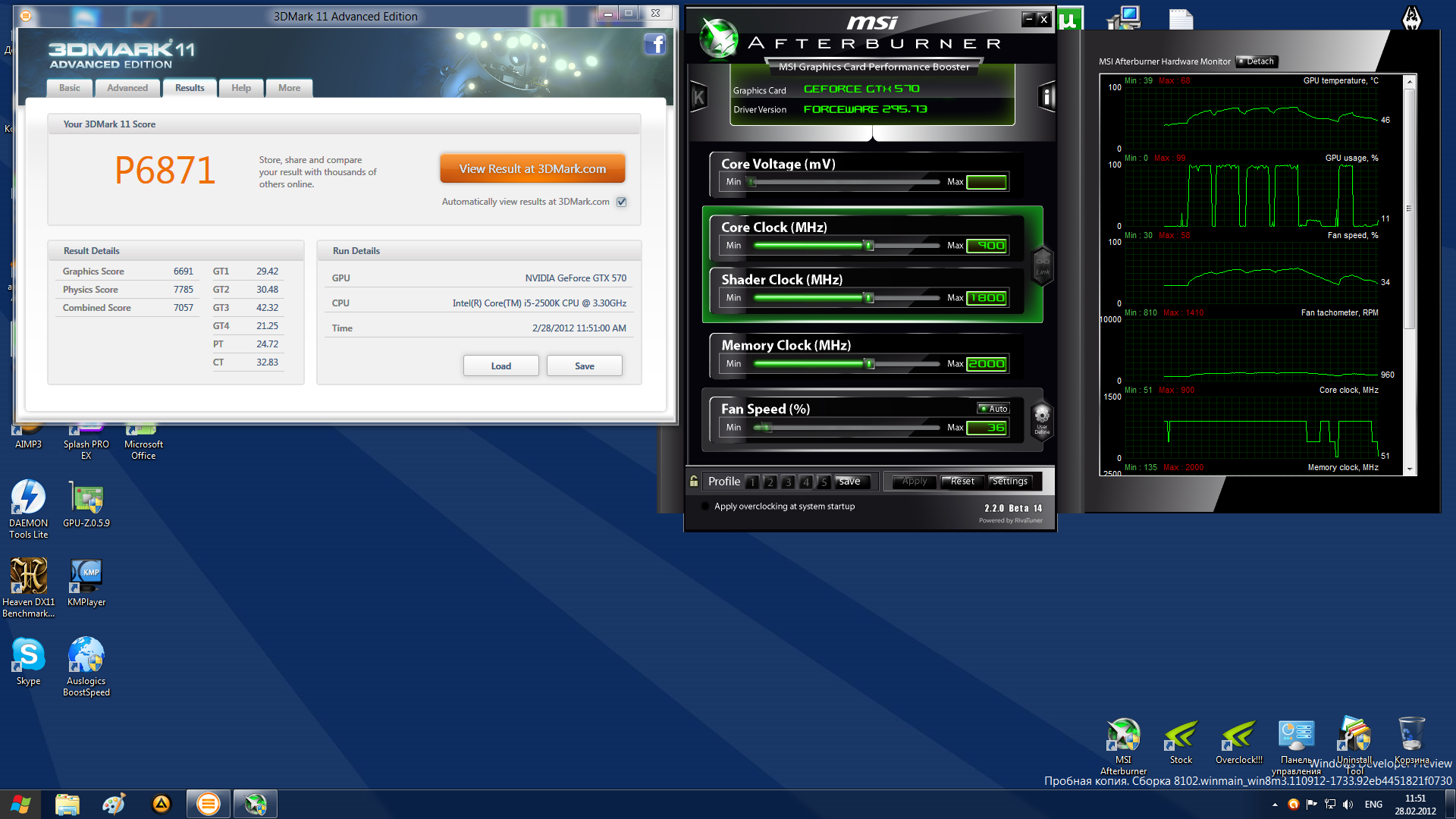Toggle the core and shader clock Link button

pos(1043,265)
